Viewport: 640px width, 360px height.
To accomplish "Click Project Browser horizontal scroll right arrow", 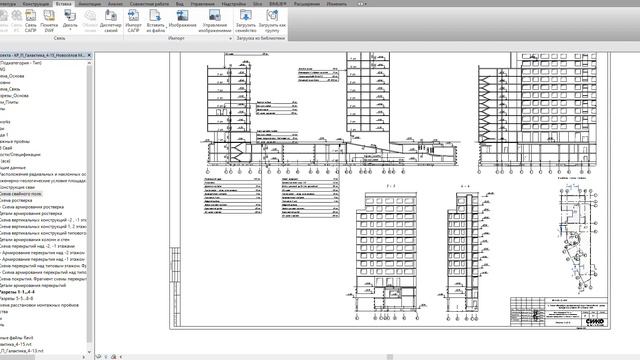I will click(84, 357).
